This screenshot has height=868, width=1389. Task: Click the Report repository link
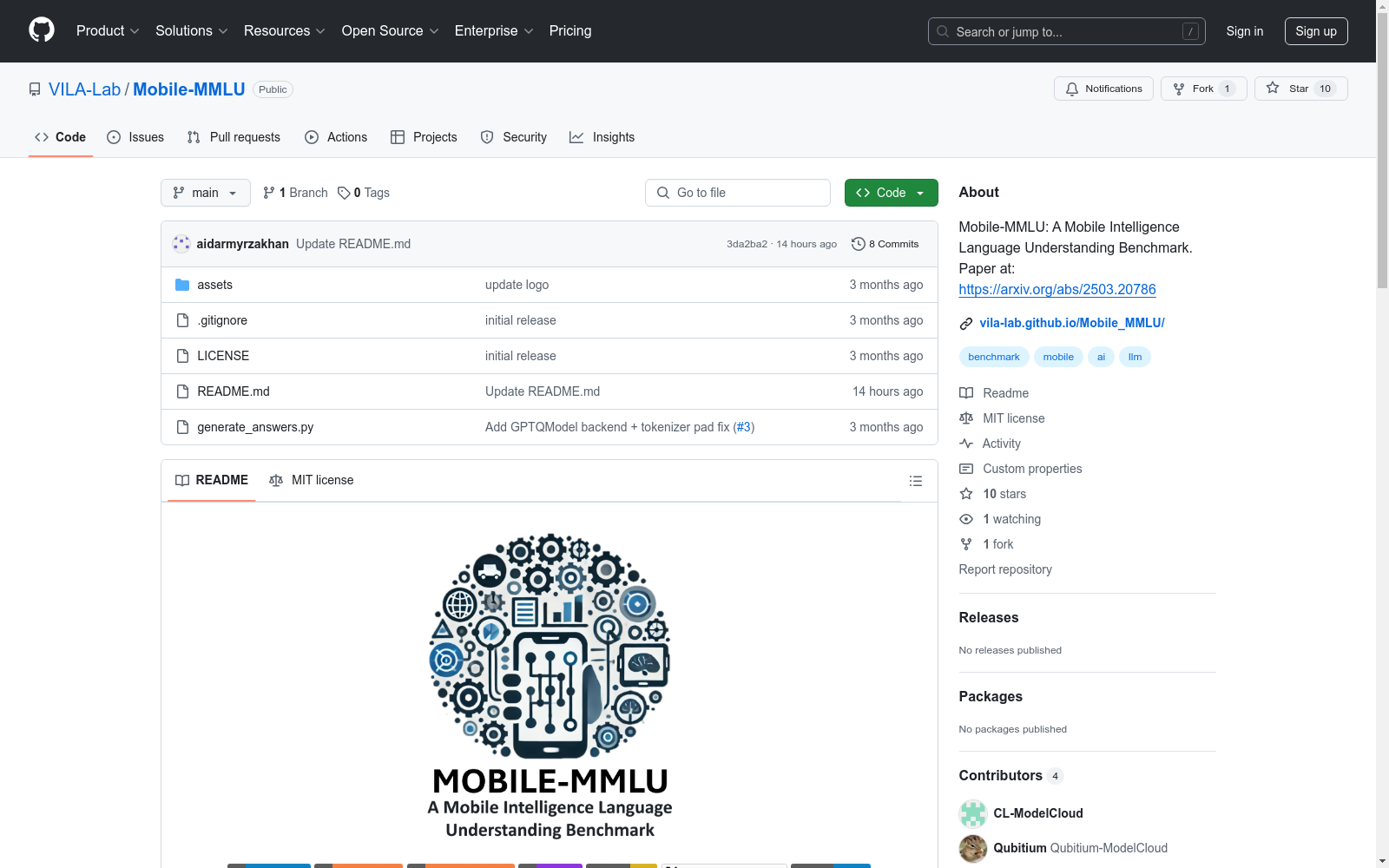pos(1005,569)
